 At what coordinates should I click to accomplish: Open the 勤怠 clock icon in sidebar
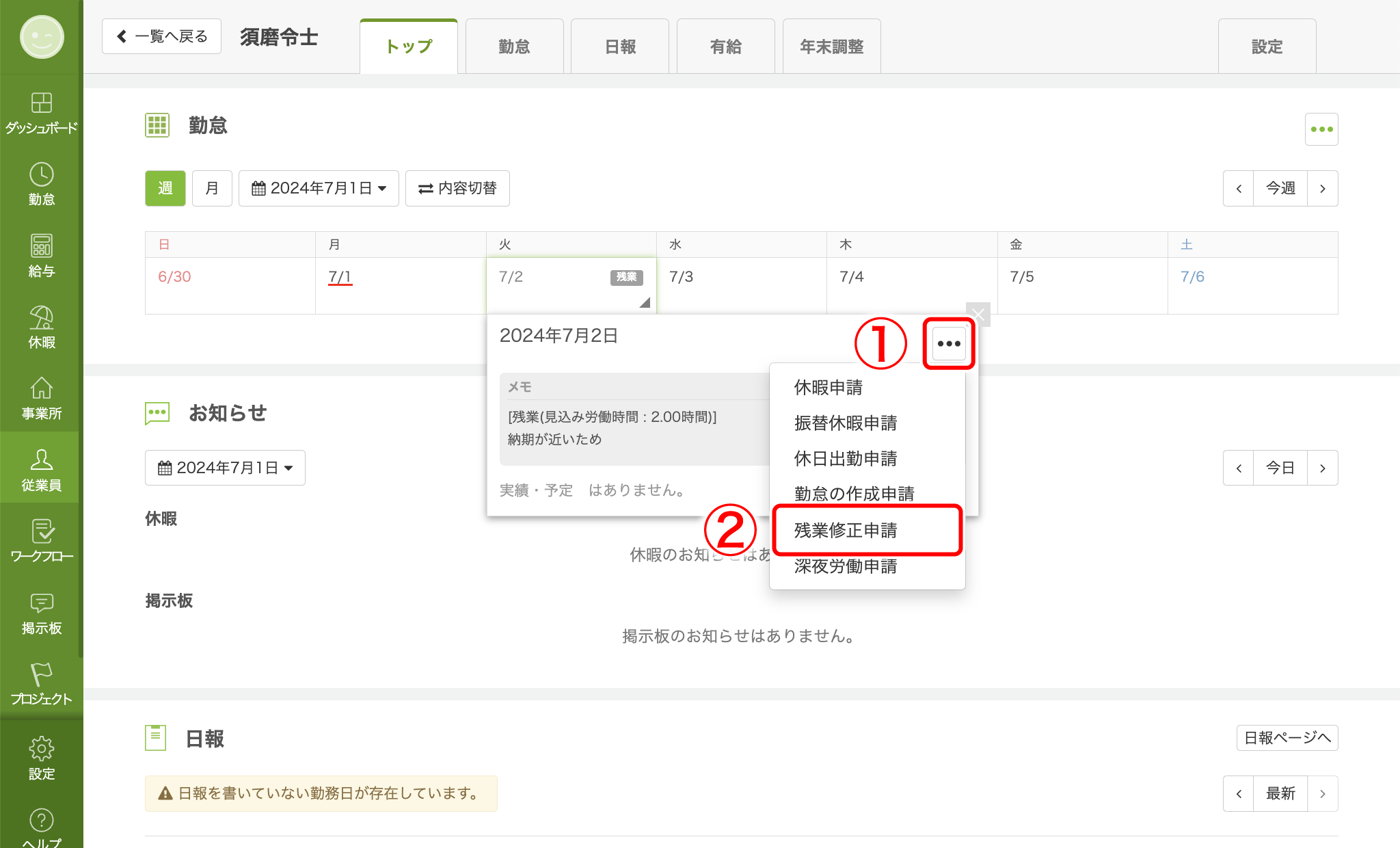(x=41, y=185)
